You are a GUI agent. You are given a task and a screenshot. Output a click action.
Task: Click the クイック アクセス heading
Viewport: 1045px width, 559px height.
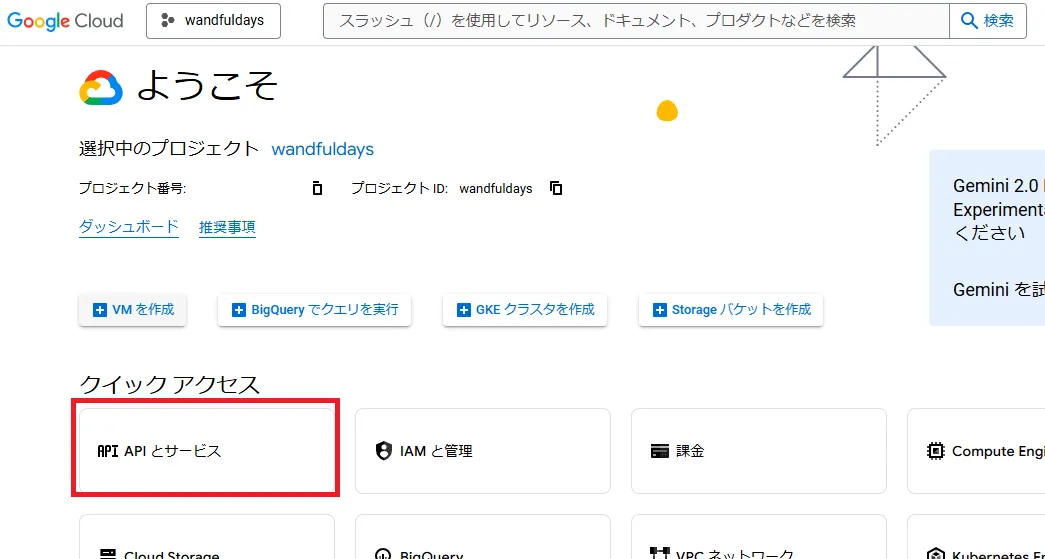[169, 384]
